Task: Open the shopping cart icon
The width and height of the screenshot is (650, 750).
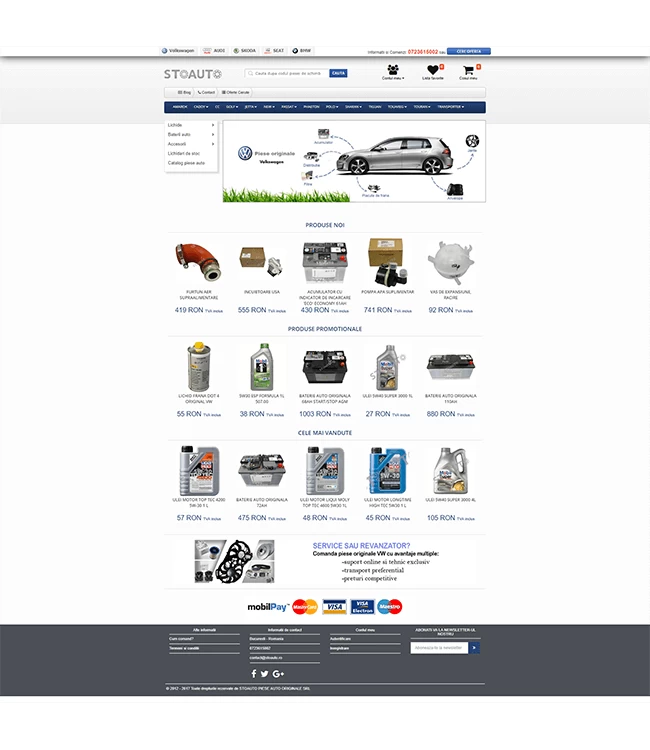Action: 465,70
